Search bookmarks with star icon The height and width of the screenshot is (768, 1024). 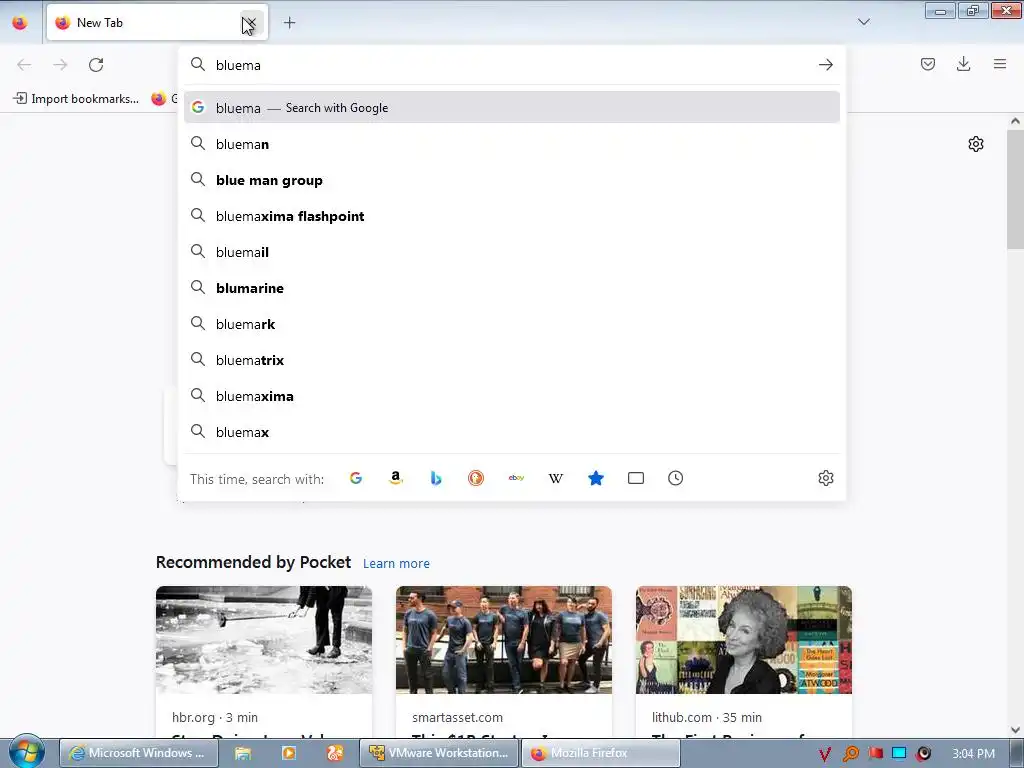pos(596,478)
